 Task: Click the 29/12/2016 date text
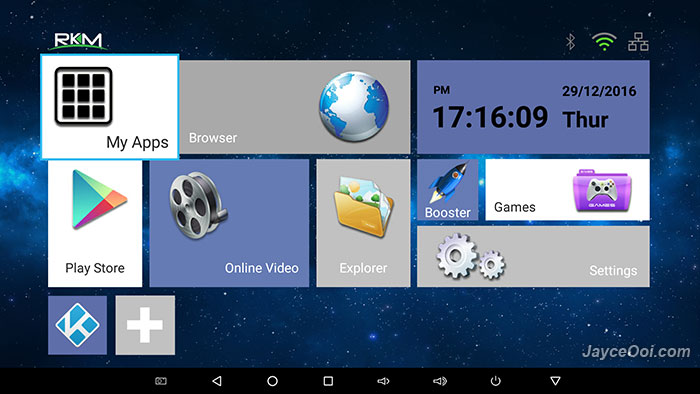(599, 91)
